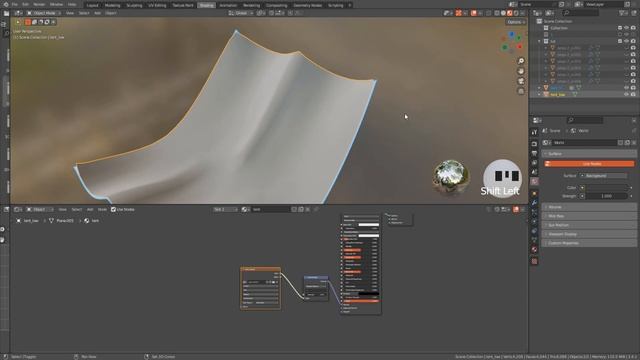This screenshot has width=640, height=360.
Task: Open the Tool properties tab
Action: pos(534,132)
